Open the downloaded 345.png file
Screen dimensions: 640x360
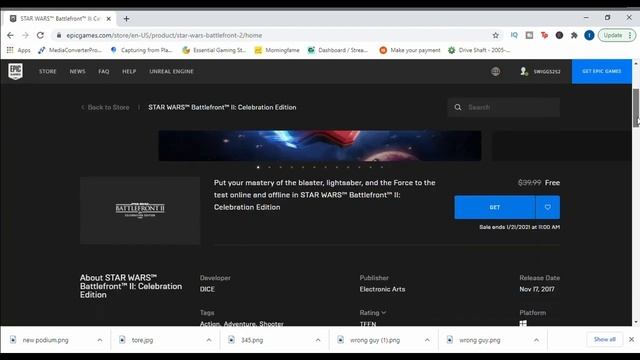tap(252, 340)
